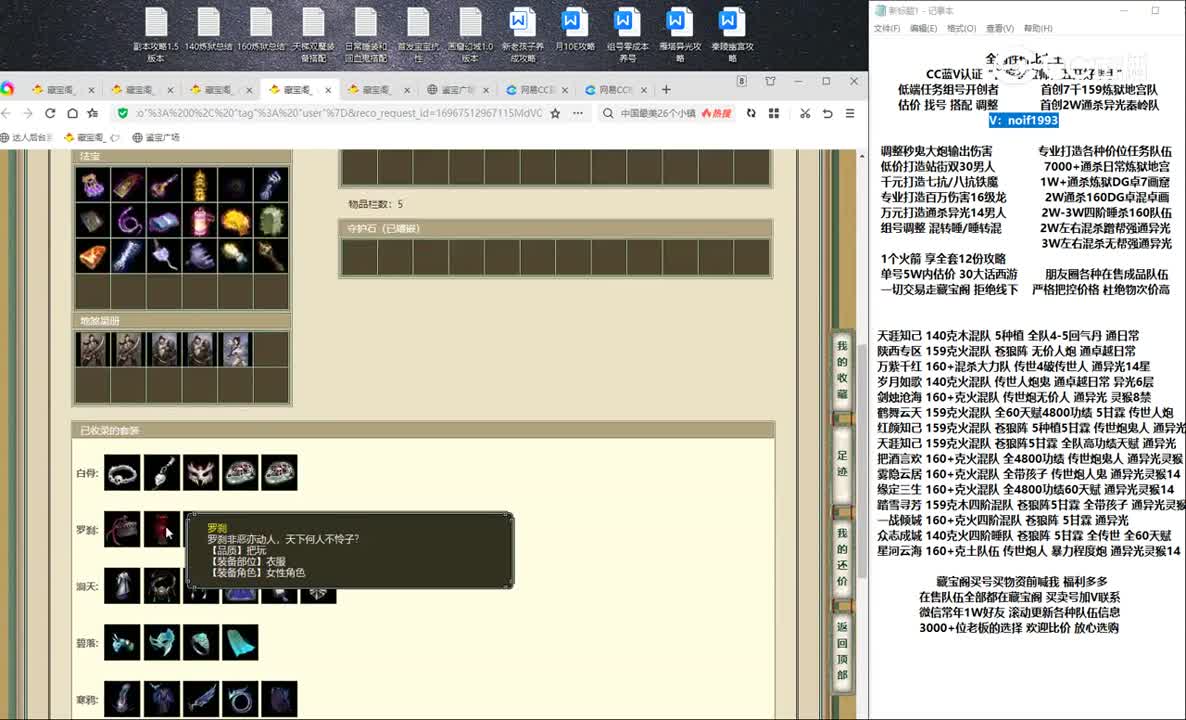
Task: Select the fifth female card in 地煞星册
Action: 235,349
